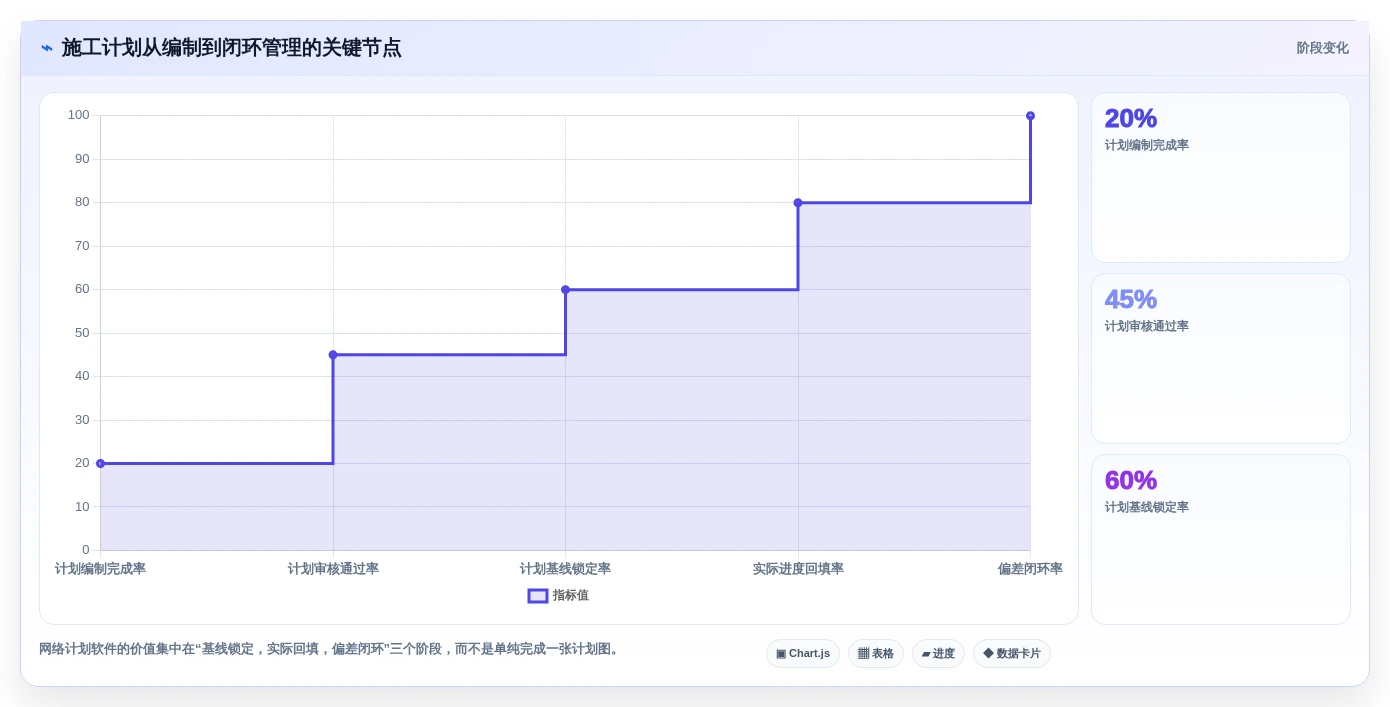This screenshot has width=1390, height=707.
Task: Click the title 施工计划从编制到闭环管理的关键节点
Action: tap(231, 48)
